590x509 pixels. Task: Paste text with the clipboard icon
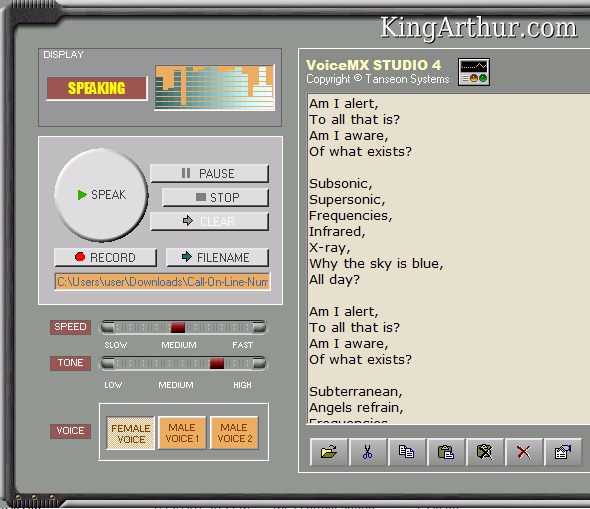(x=446, y=452)
